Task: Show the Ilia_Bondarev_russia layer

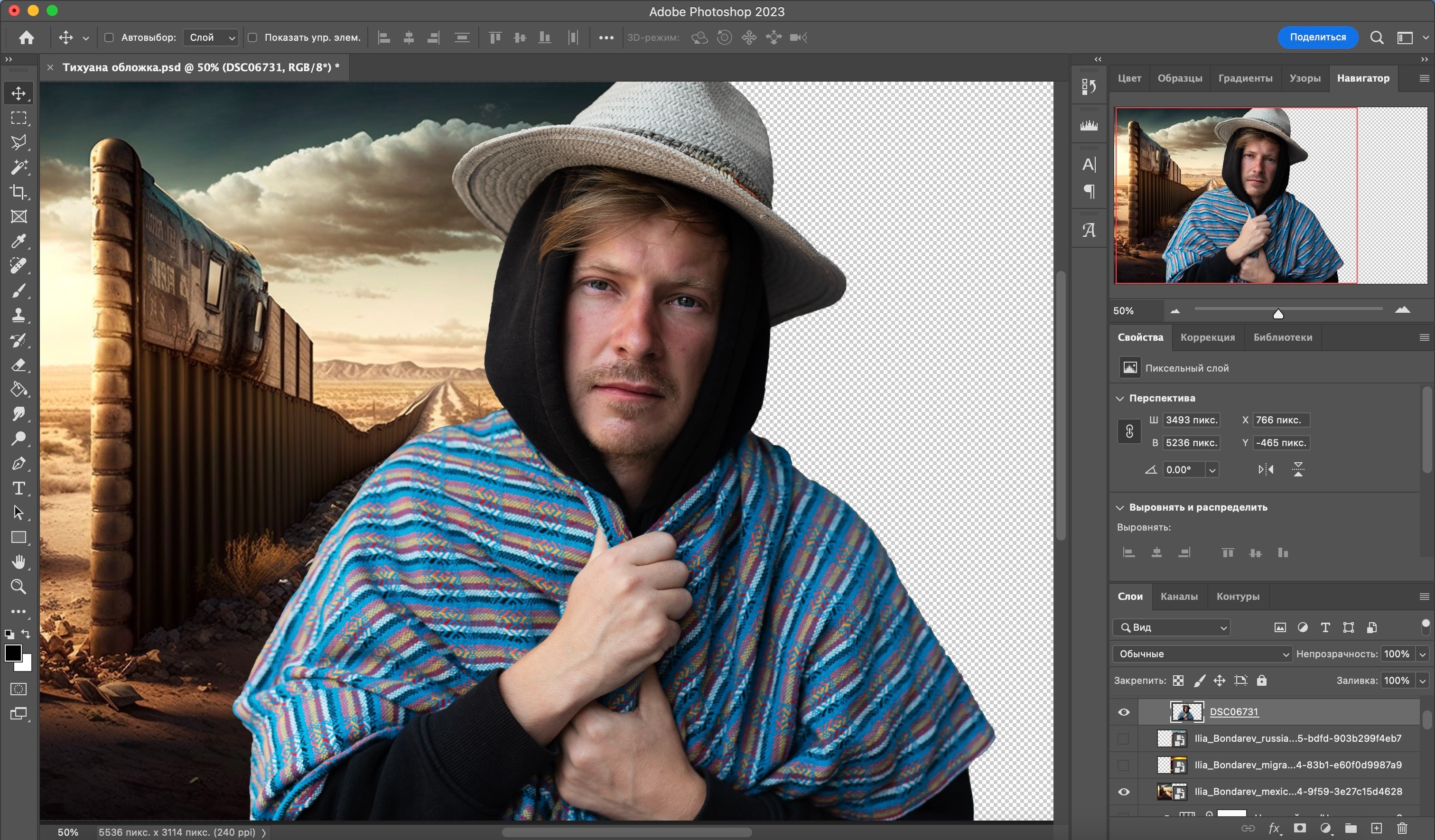Action: click(x=1124, y=738)
